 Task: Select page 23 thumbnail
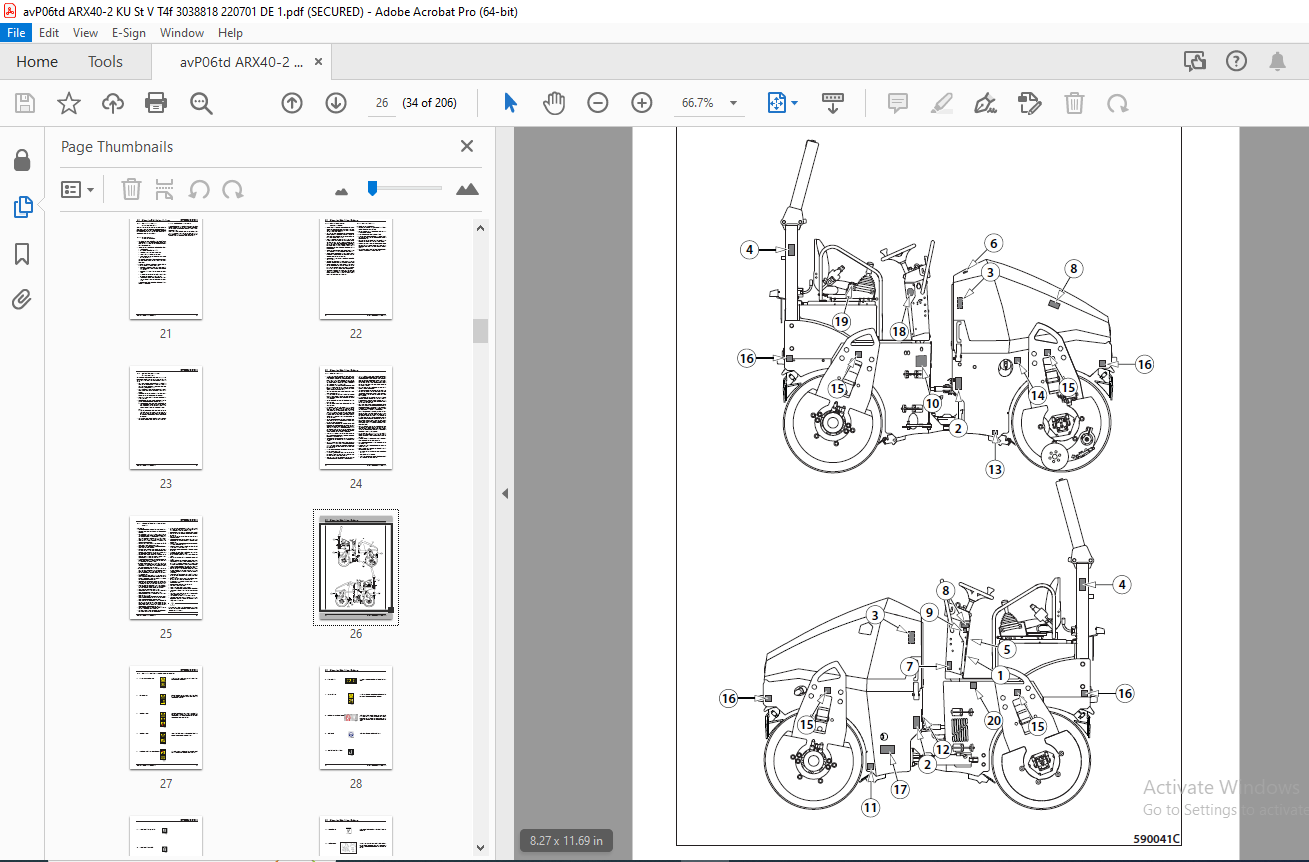[166, 418]
